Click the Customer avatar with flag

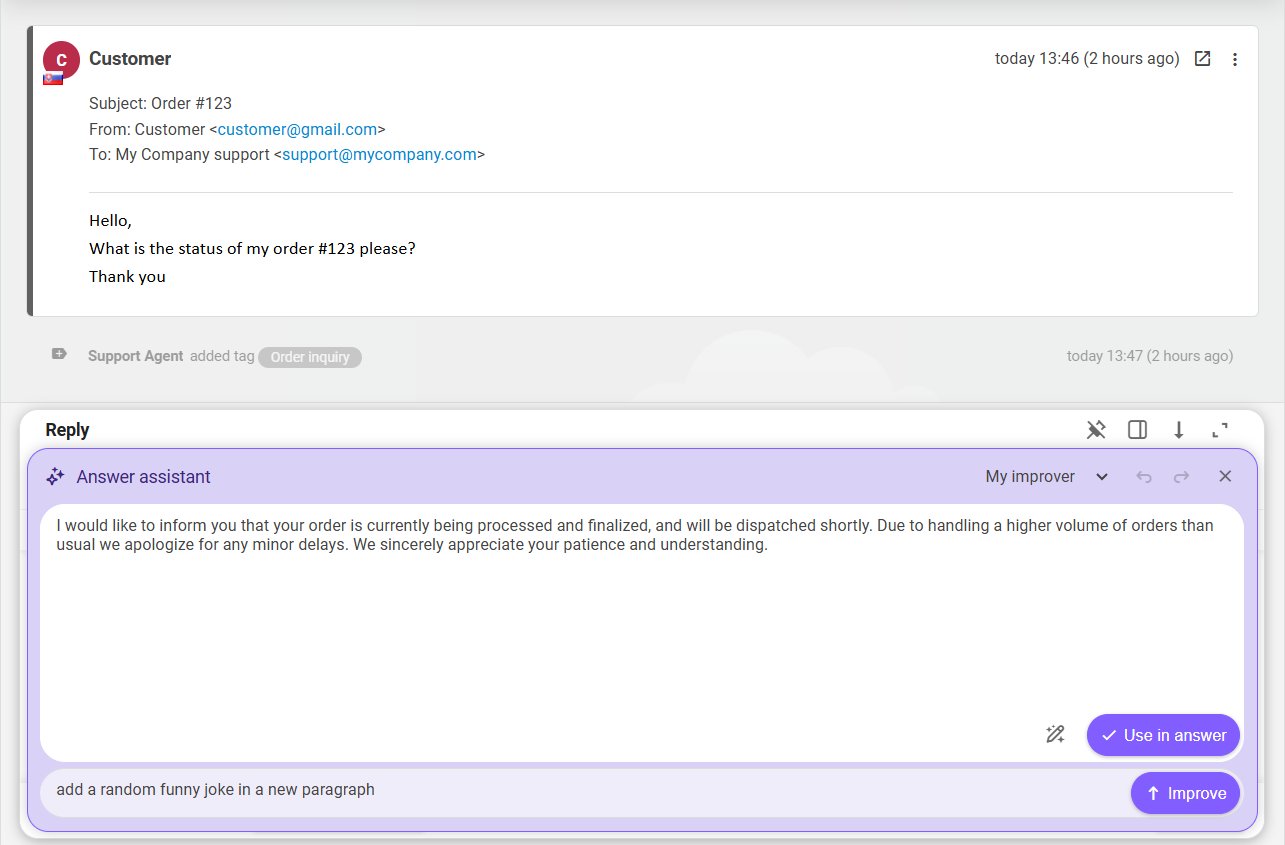[61, 60]
